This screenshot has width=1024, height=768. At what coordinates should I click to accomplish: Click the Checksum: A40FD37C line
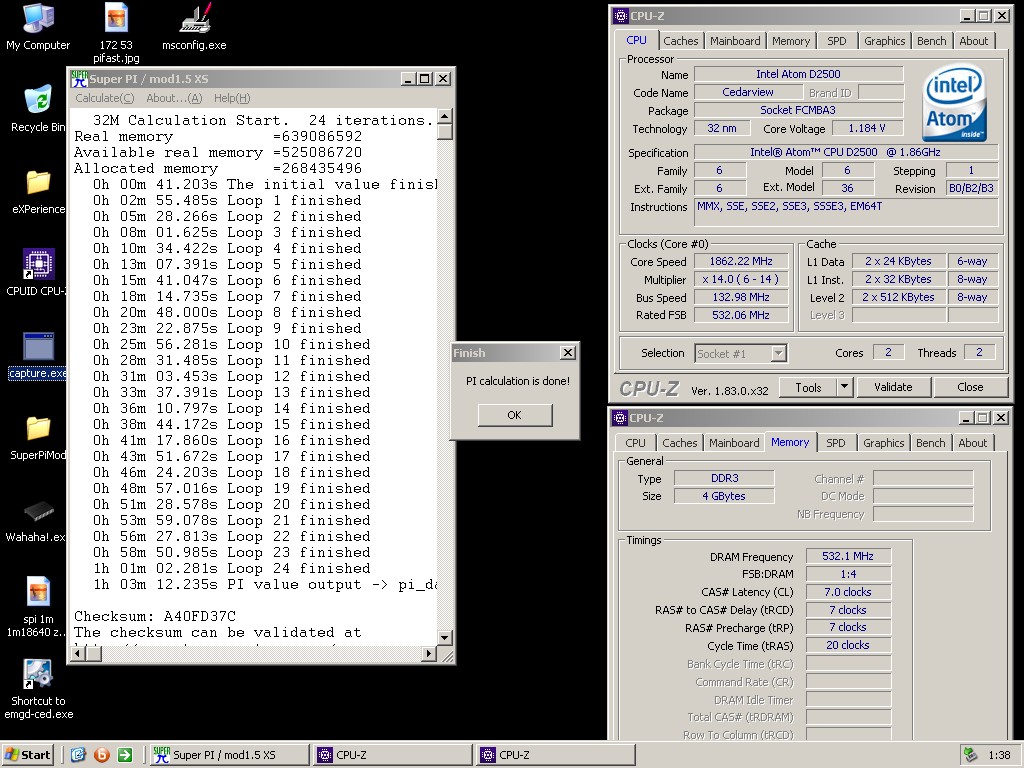point(155,616)
